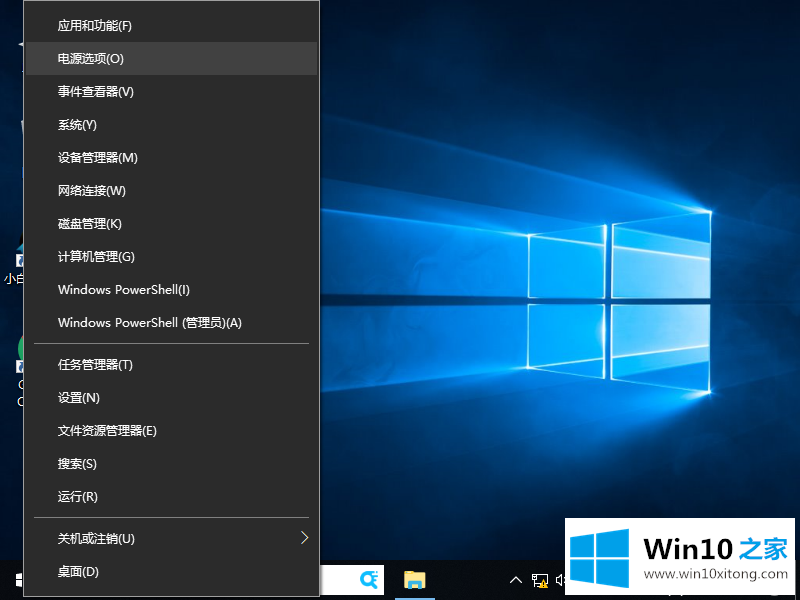Open File Explorer from the taskbar

click(415, 580)
